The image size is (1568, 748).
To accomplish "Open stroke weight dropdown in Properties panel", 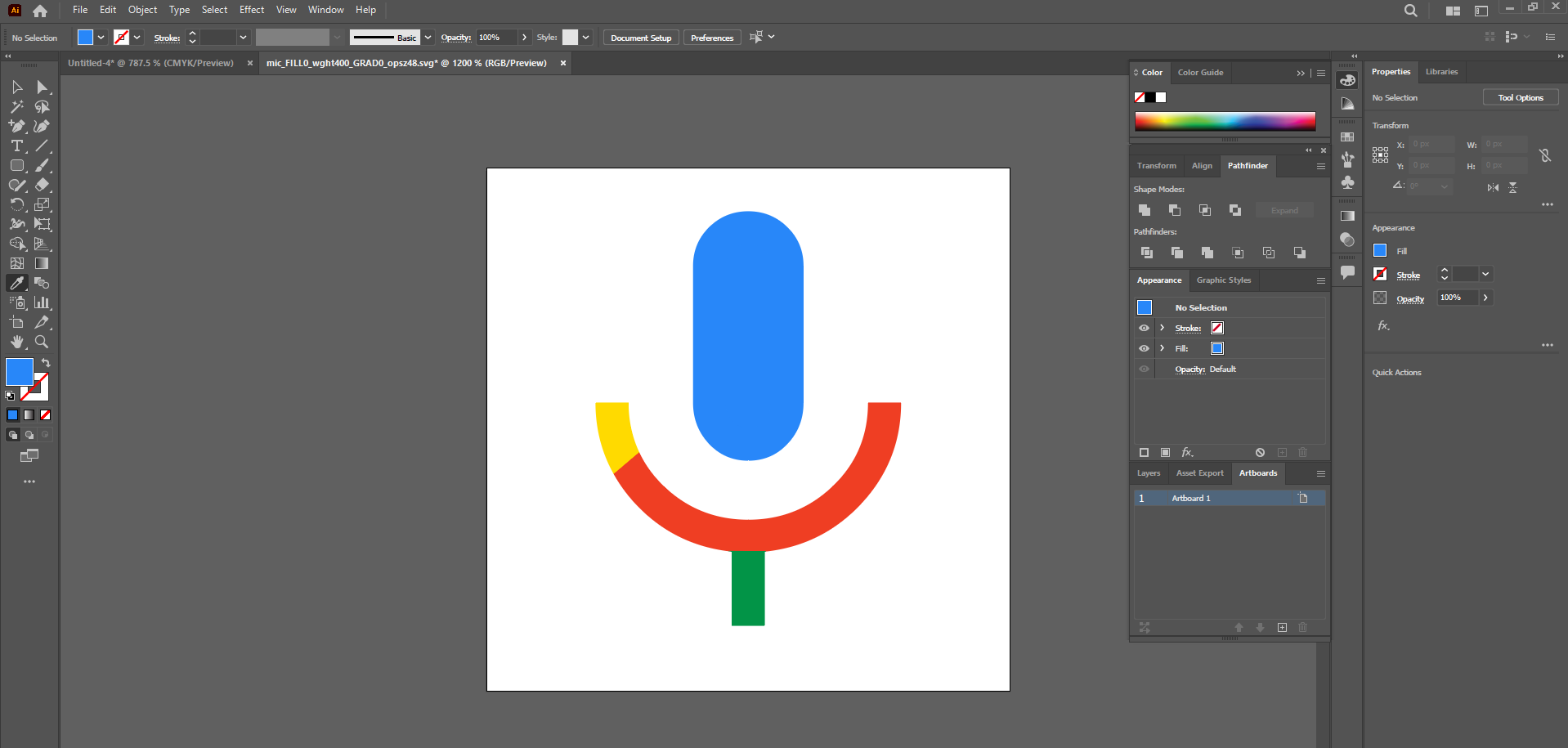I will (x=1485, y=274).
